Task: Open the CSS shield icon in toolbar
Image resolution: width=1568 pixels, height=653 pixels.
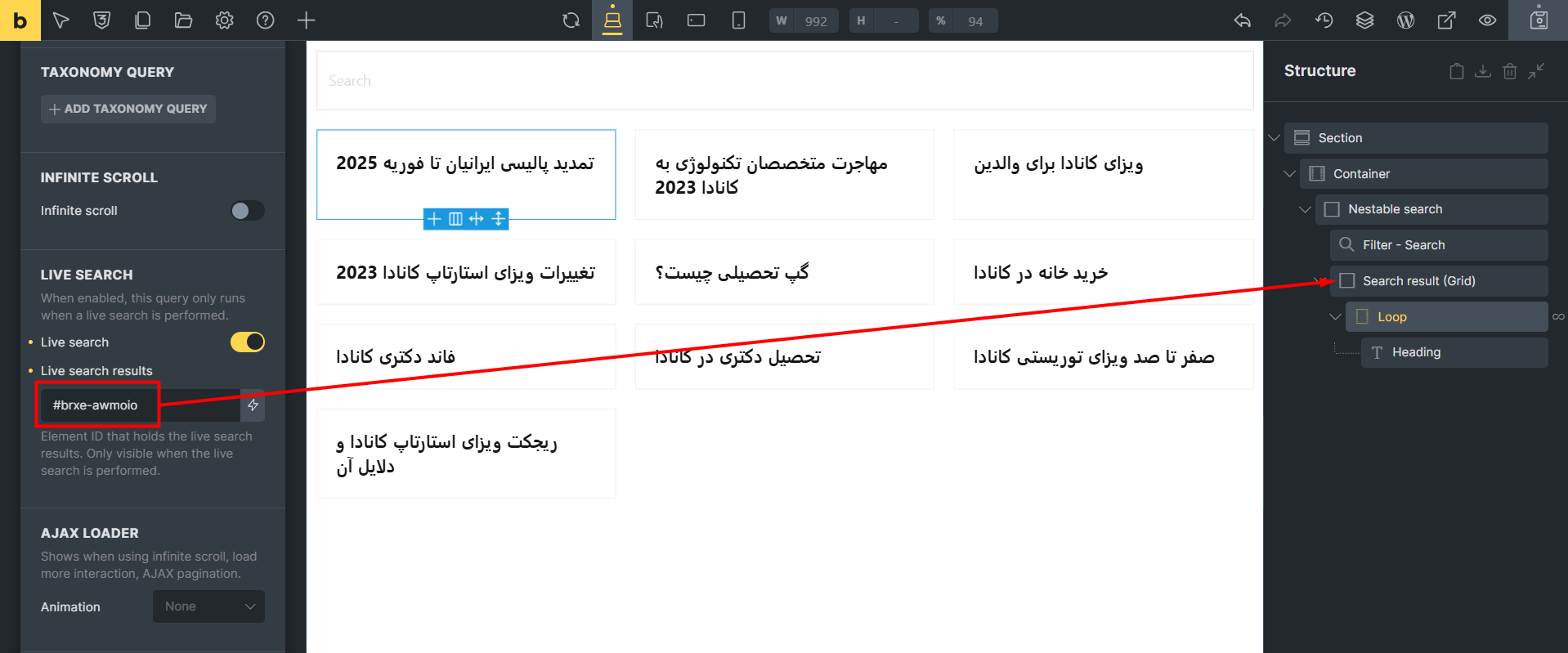Action: 101,20
